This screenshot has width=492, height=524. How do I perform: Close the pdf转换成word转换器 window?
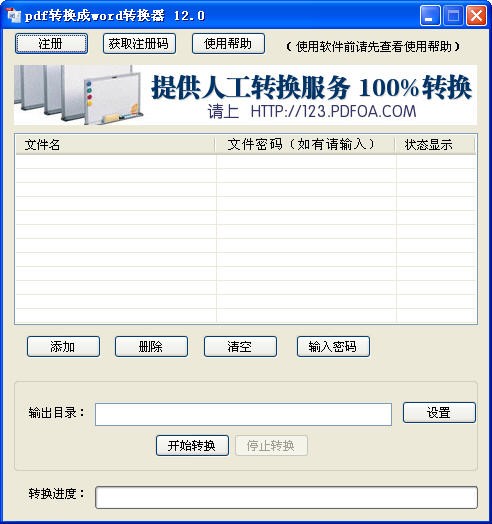point(476,15)
